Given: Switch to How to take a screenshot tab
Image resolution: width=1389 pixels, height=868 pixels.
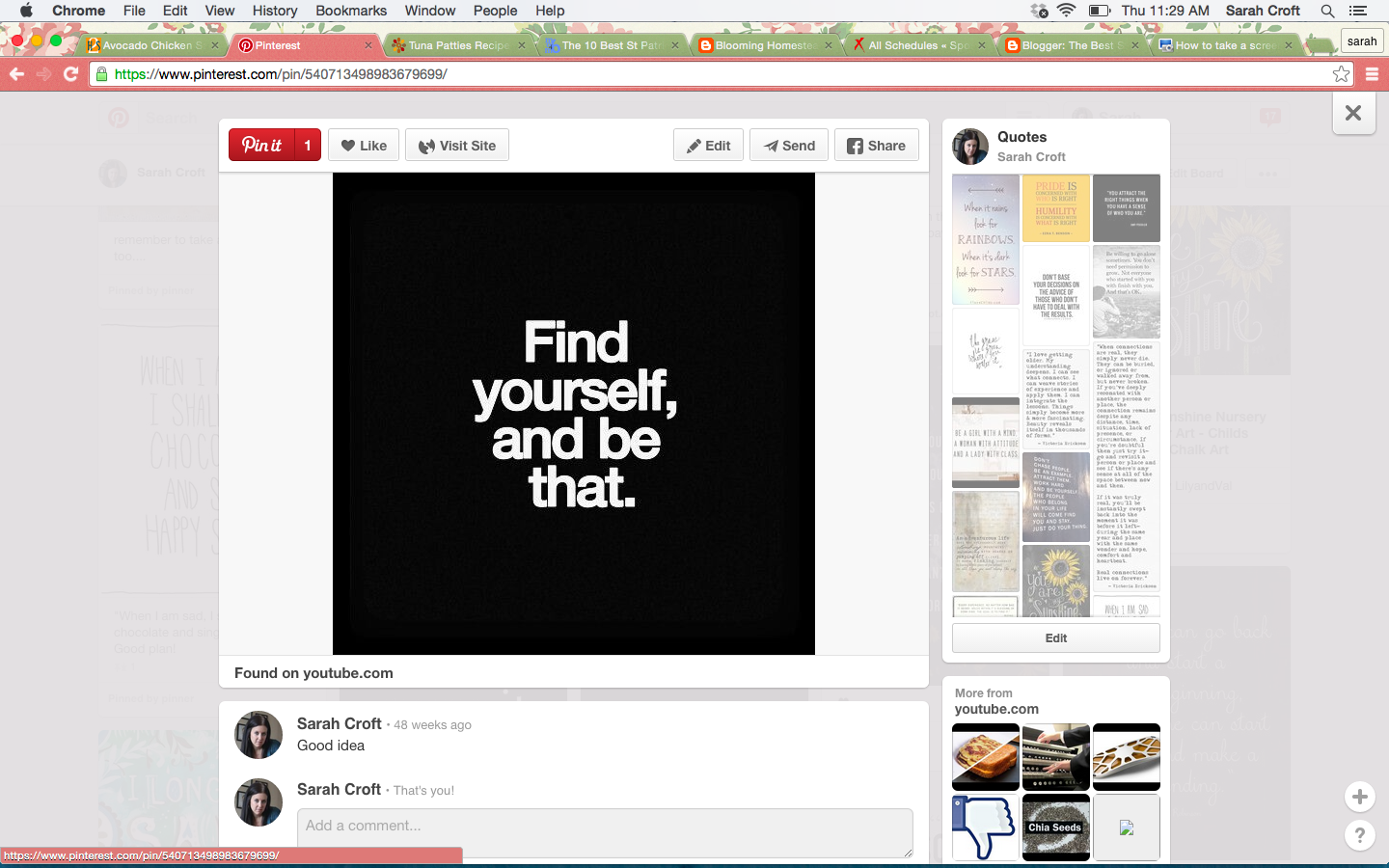Looking at the screenshot, I should click(x=1223, y=45).
